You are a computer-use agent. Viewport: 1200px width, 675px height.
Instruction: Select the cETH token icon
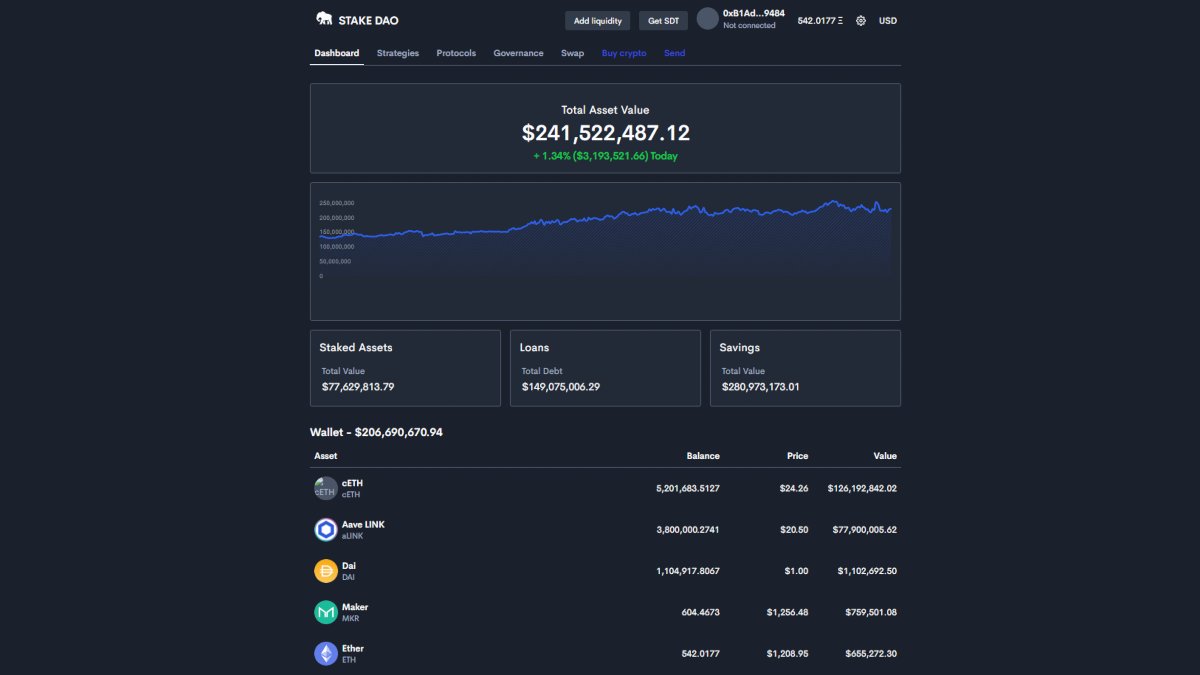point(325,488)
